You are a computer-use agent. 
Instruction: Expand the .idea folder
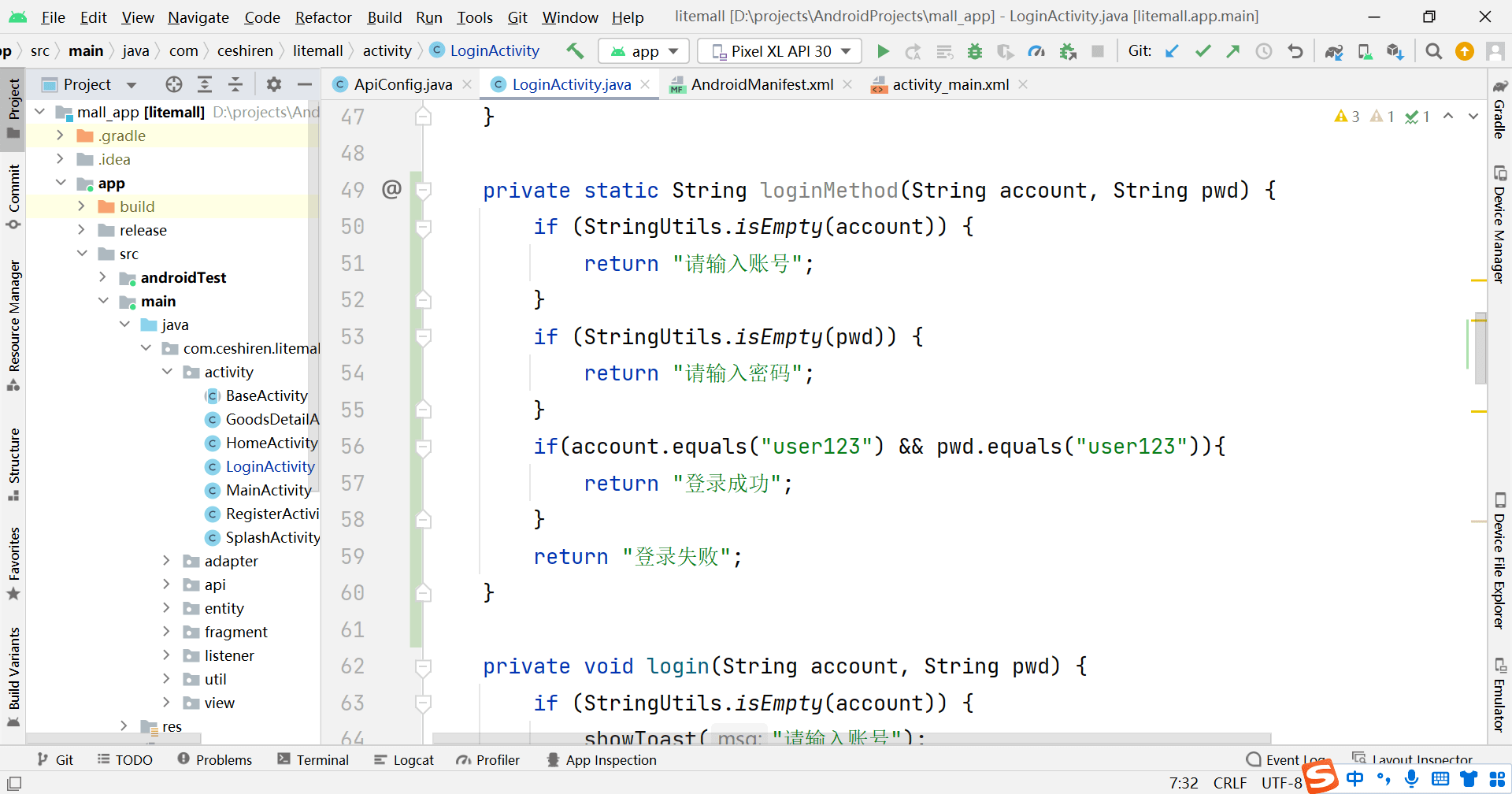60,159
